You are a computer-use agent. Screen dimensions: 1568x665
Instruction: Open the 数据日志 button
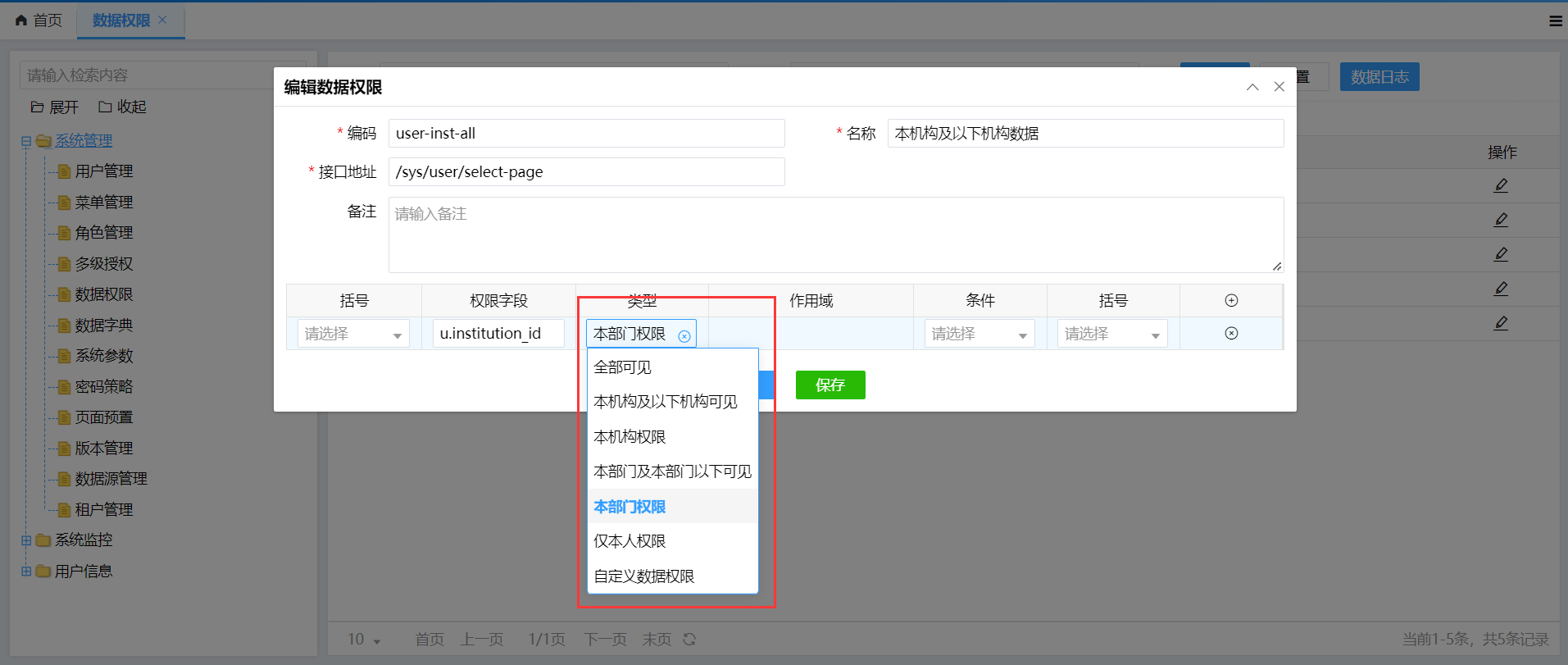tap(1379, 77)
